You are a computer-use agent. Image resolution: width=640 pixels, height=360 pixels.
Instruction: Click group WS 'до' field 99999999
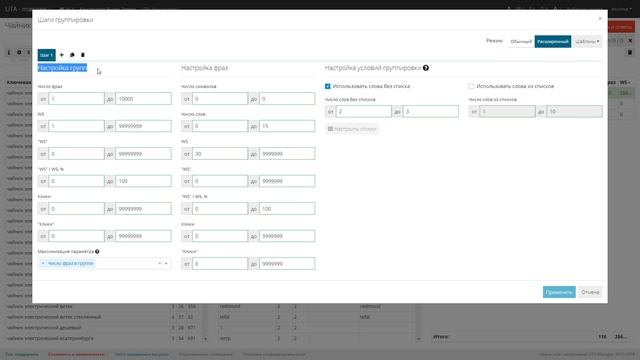coord(143,126)
